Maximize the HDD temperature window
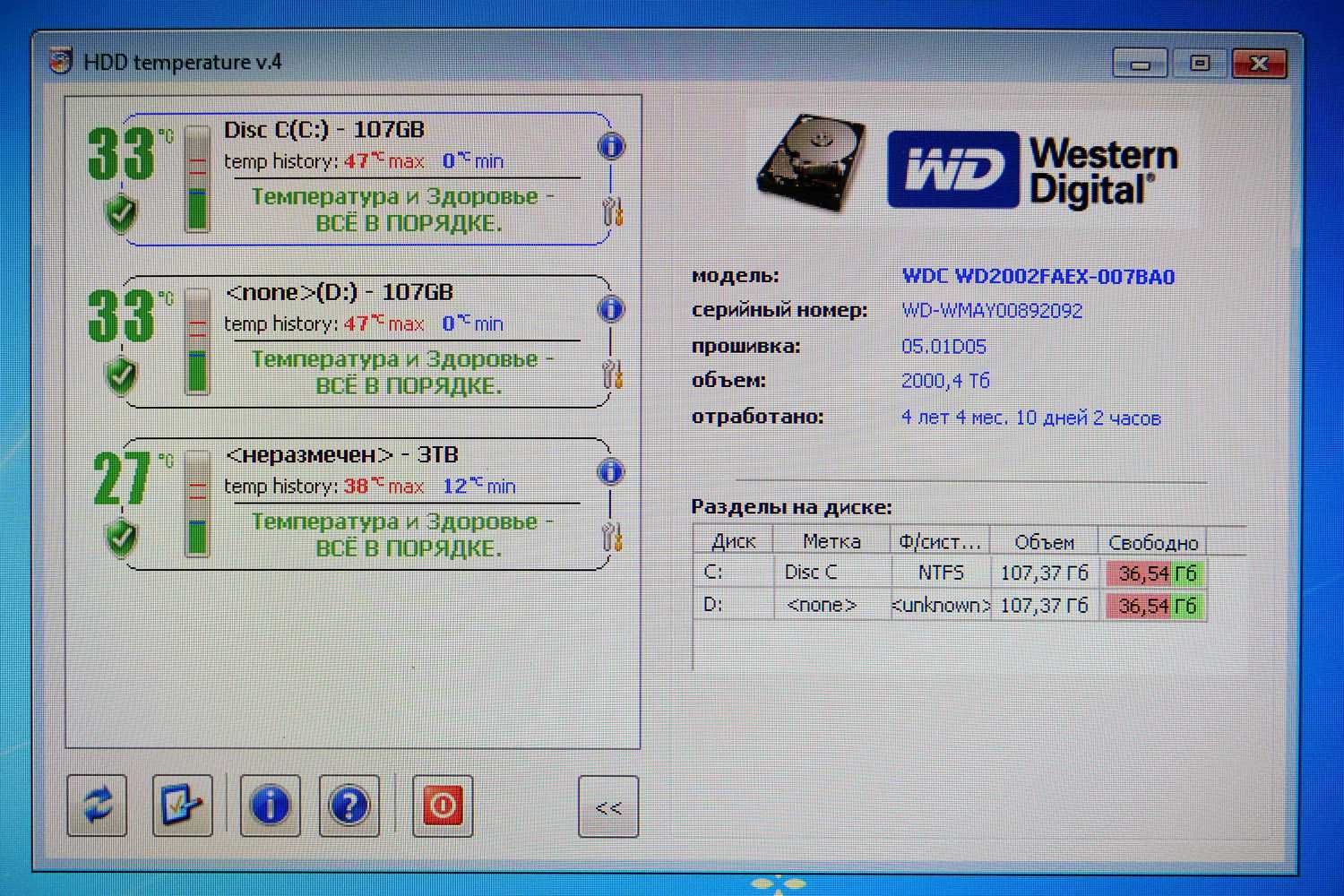The height and width of the screenshot is (896, 1344). pos(1200,64)
